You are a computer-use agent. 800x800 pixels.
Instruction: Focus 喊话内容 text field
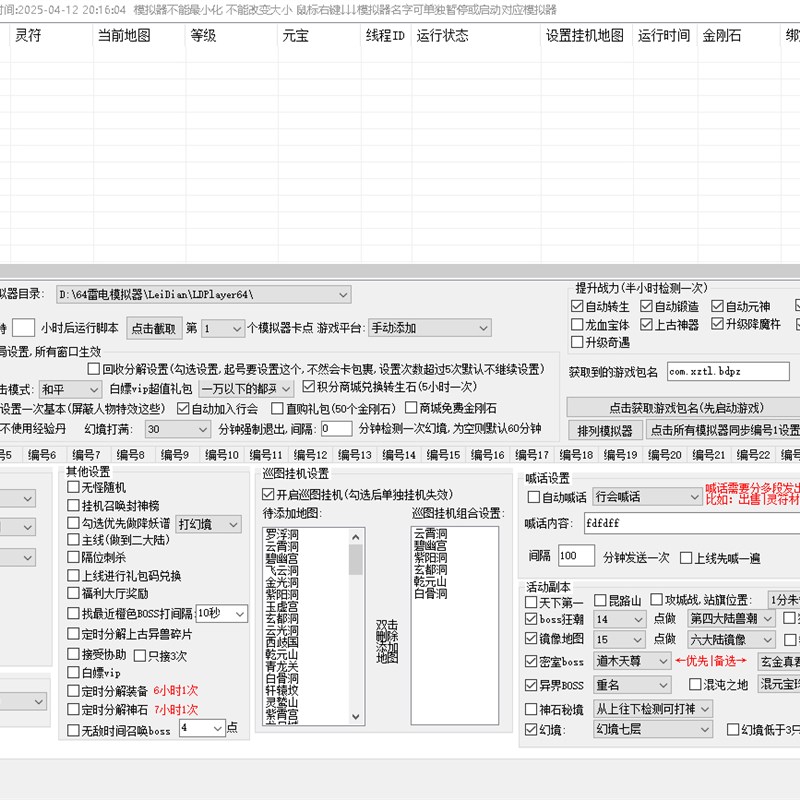[692, 523]
